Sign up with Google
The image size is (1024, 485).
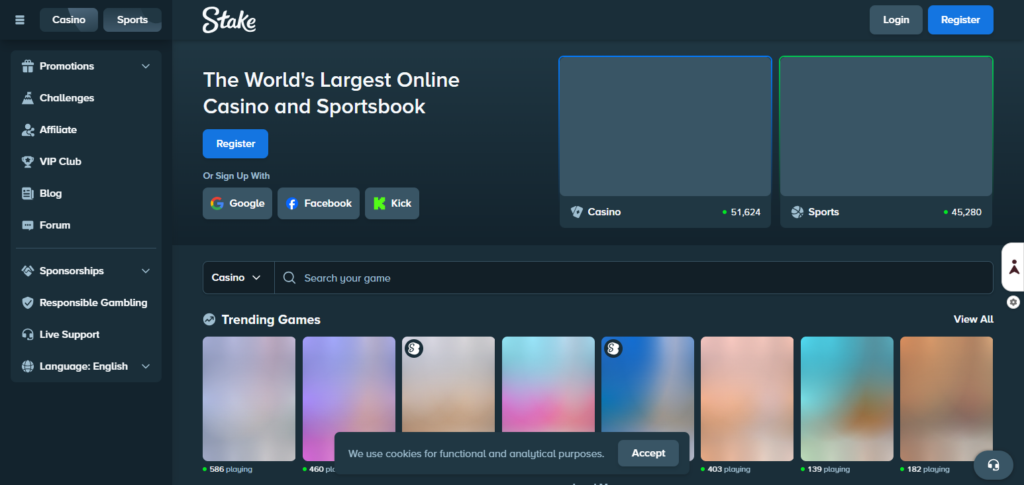[238, 204]
